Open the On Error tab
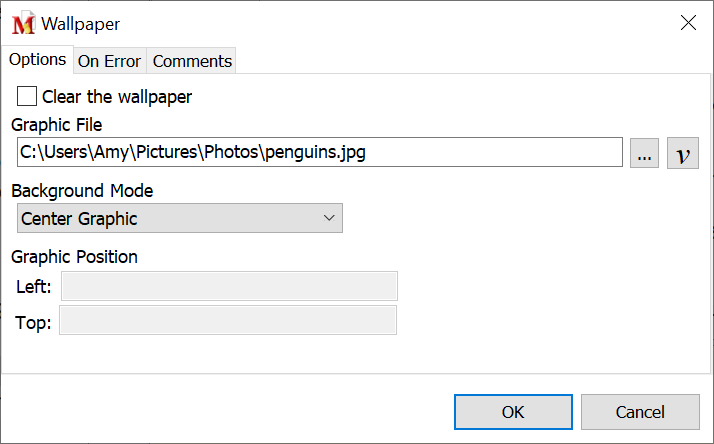This screenshot has width=714, height=444. click(x=110, y=61)
